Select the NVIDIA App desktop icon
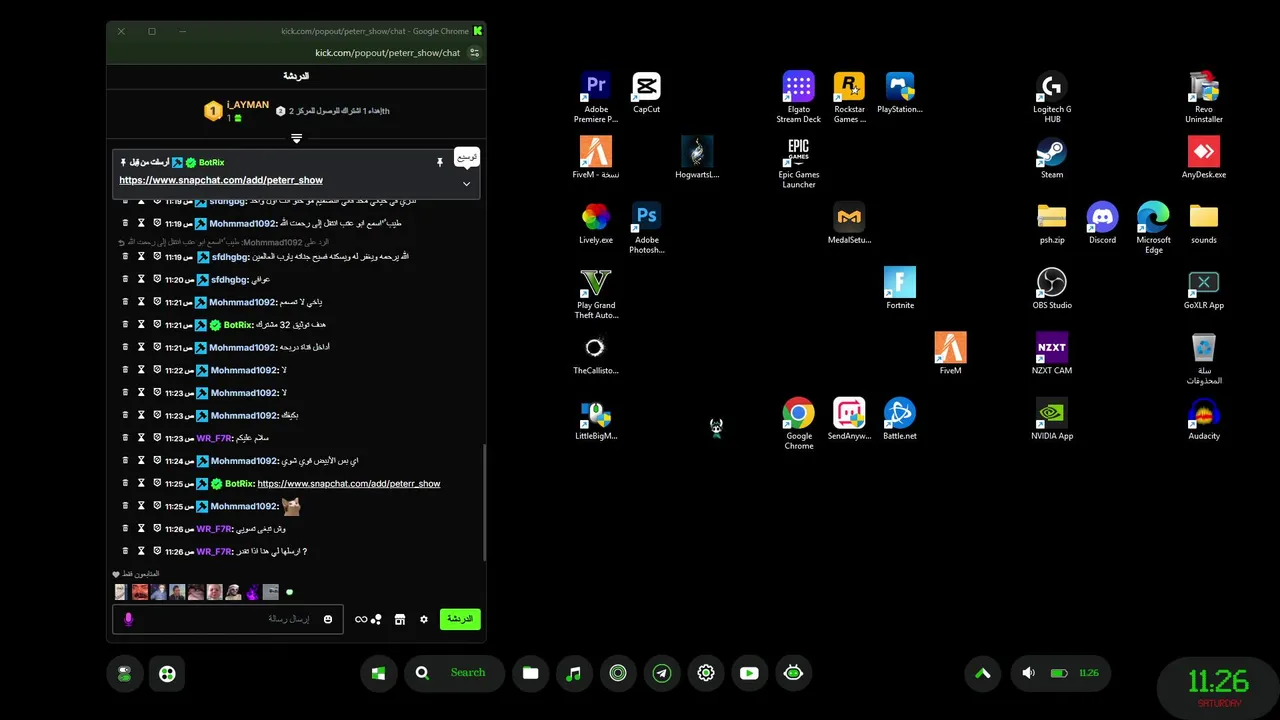1280x720 pixels. coord(1052,419)
